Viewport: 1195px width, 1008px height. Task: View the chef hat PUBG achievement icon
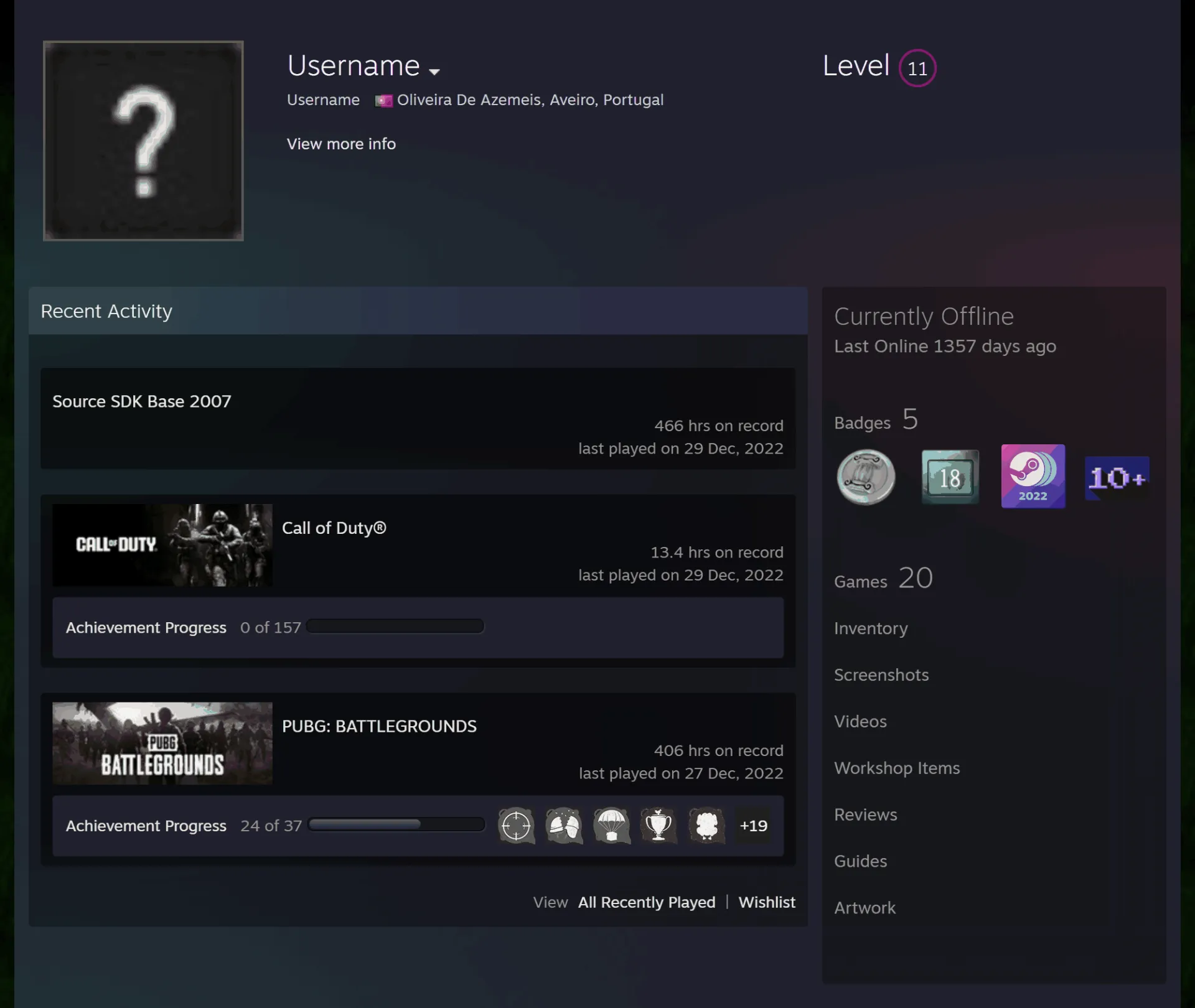706,826
